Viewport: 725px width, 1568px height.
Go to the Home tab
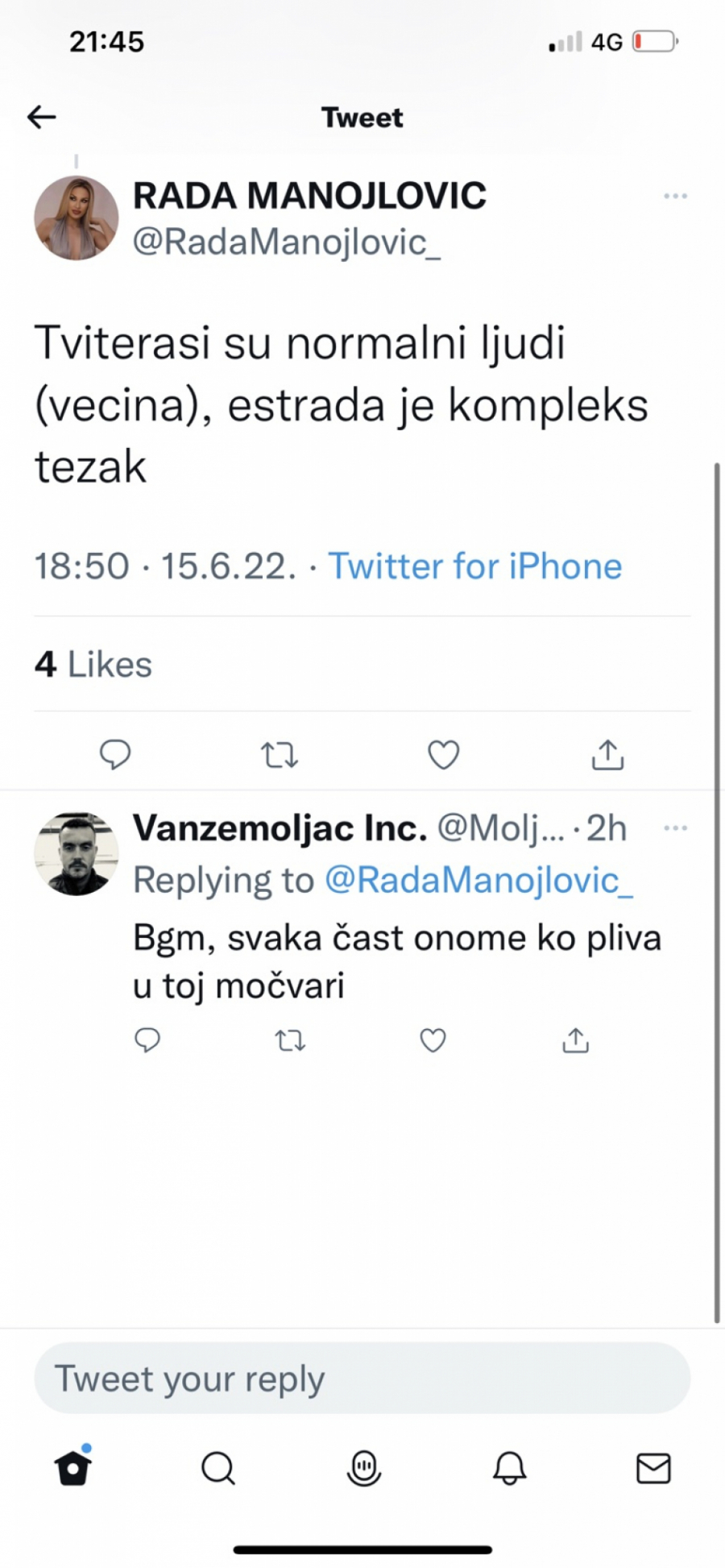click(73, 1468)
